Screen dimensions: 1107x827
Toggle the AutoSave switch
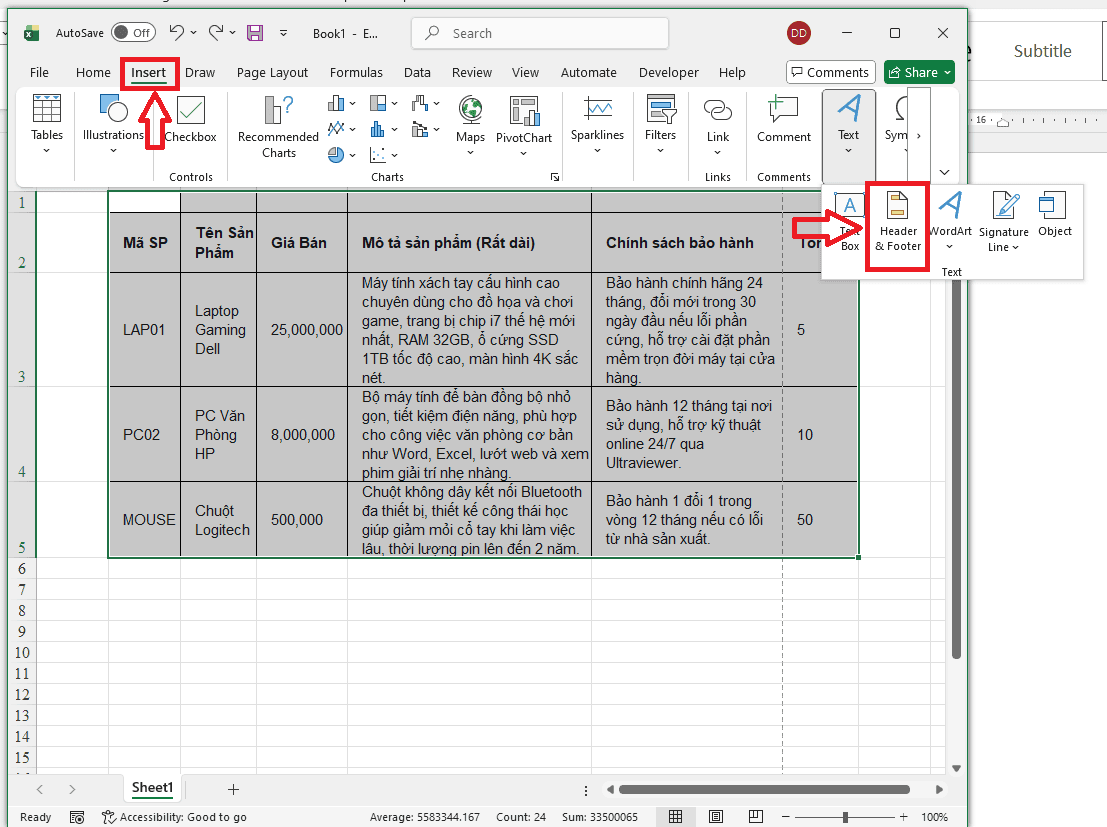click(133, 32)
